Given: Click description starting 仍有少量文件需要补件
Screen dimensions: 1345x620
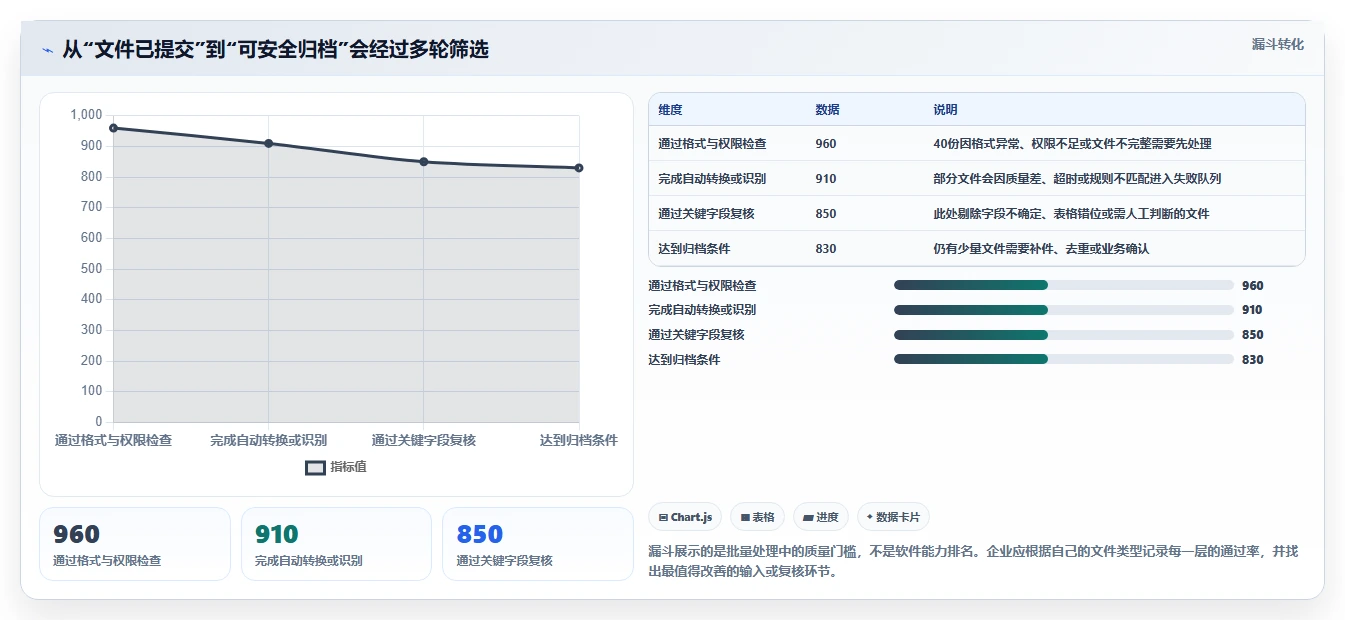Looking at the screenshot, I should (1041, 249).
